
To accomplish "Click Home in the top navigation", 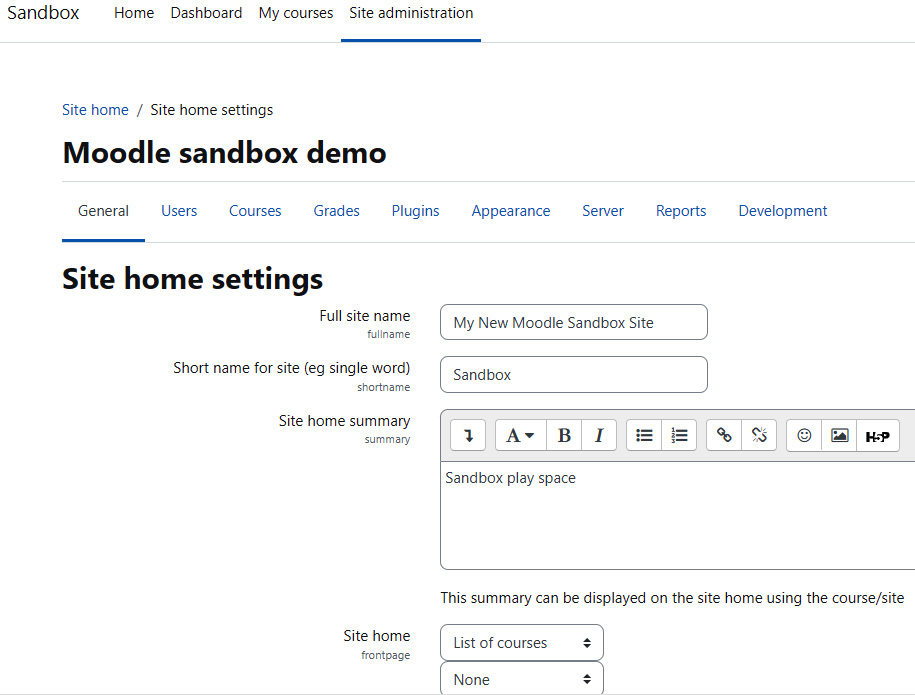I will pyautogui.click(x=134, y=13).
